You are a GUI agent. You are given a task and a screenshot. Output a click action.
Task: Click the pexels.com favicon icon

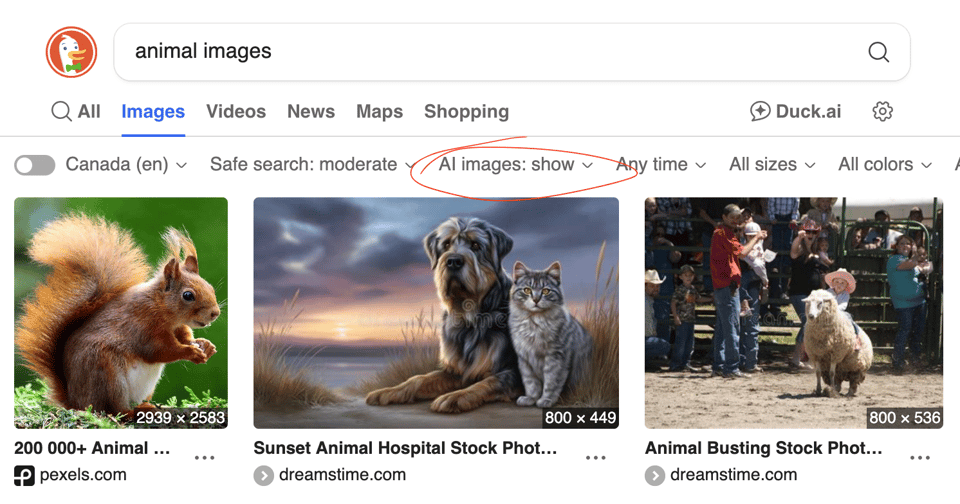coord(24,475)
